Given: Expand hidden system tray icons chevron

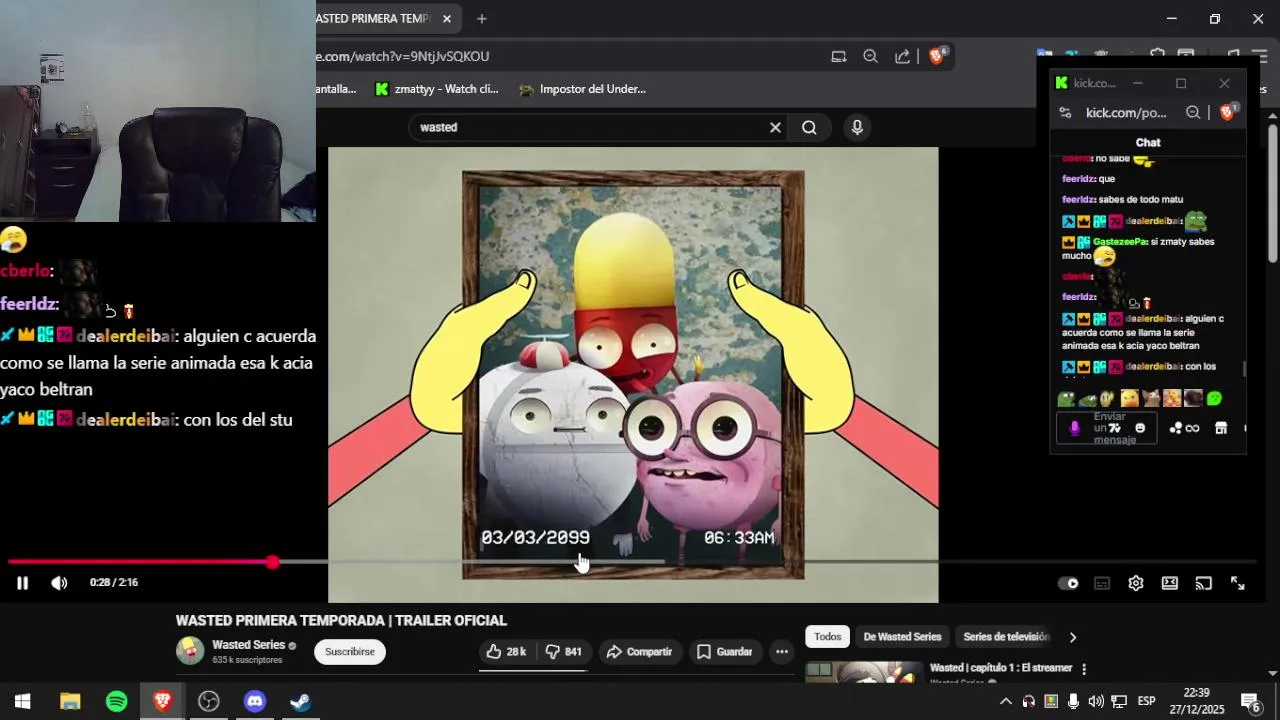Looking at the screenshot, I should pos(1006,701).
